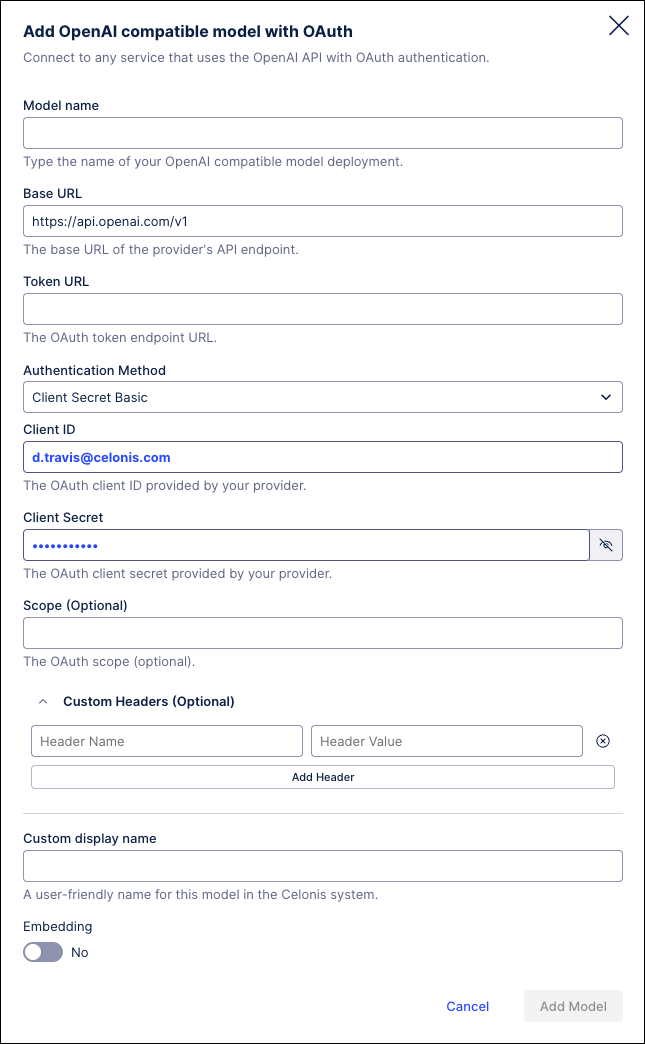Focus the Model name field
The height and width of the screenshot is (1044, 645).
pos(322,133)
